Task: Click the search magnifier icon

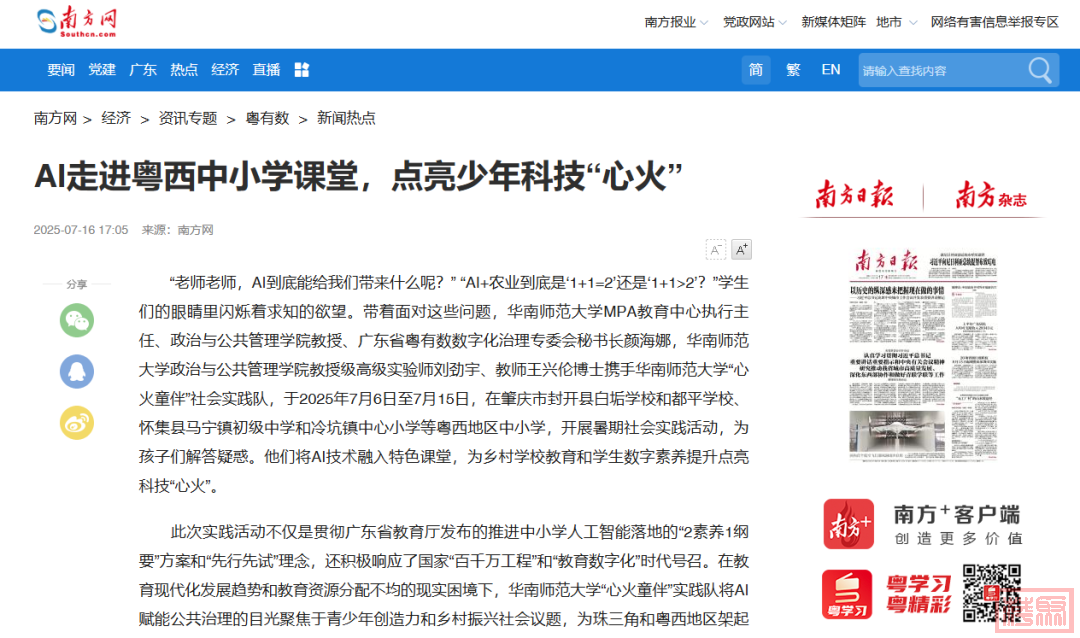Action: click(1040, 70)
